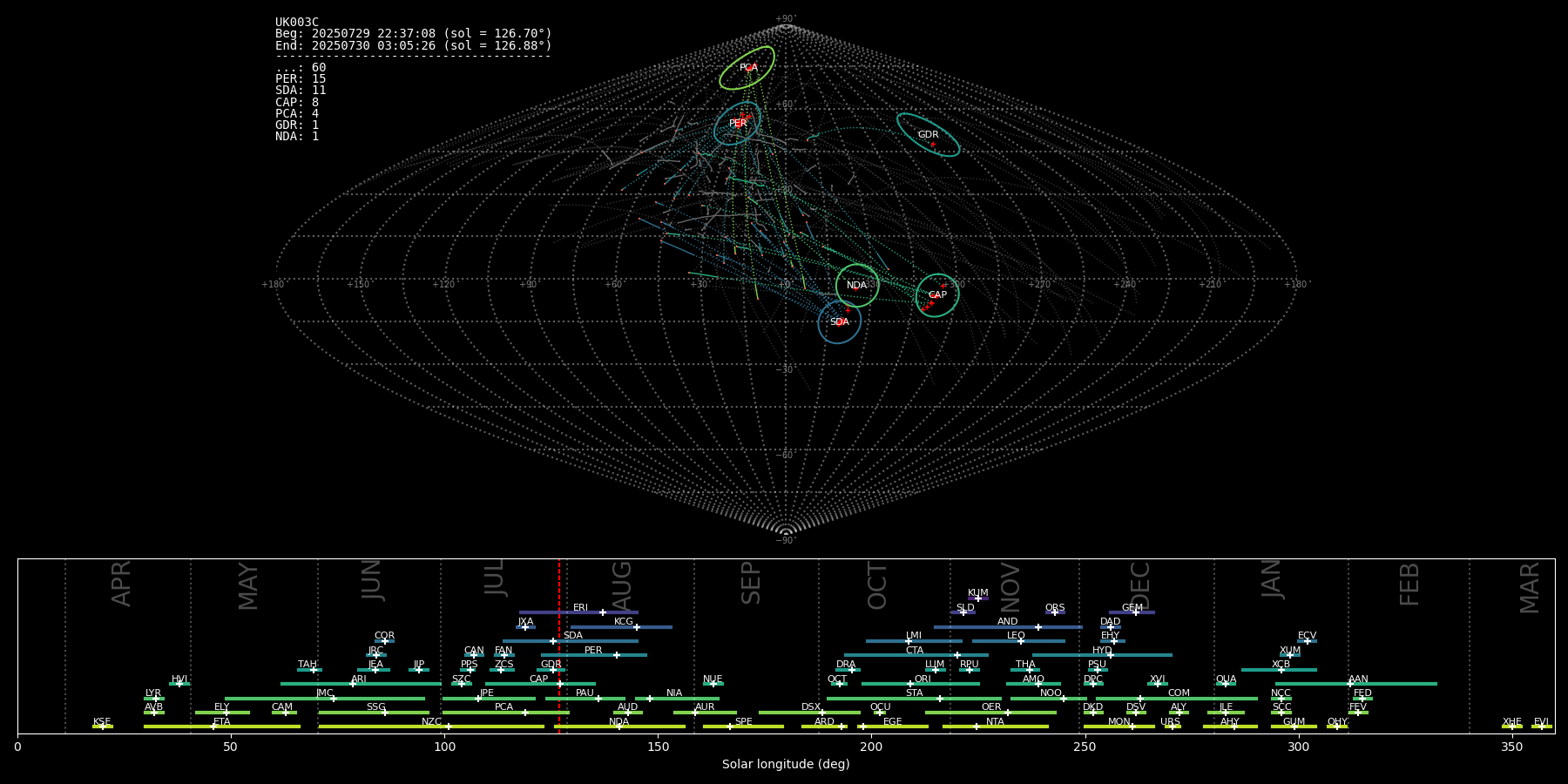Viewport: 1568px width, 784px height.
Task: Click the APR month label in timeline
Action: 121,584
